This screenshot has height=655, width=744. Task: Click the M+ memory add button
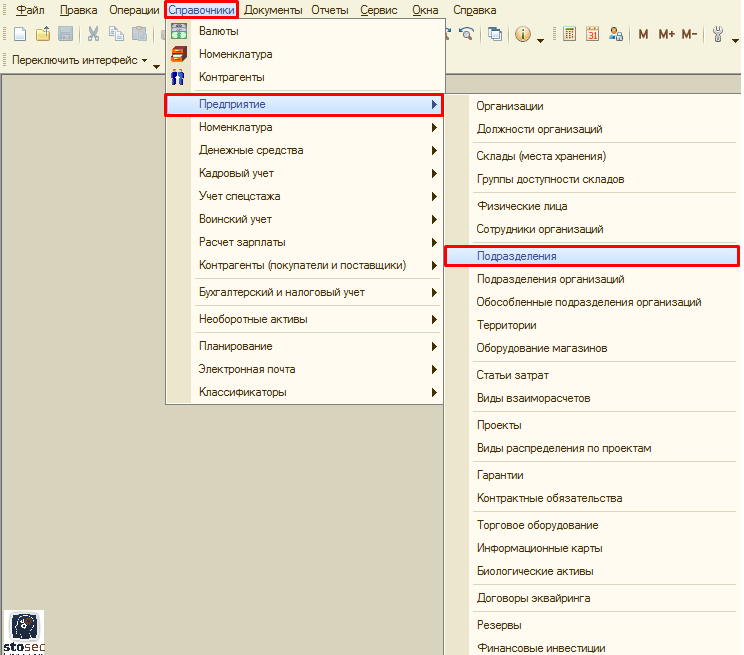click(666, 34)
